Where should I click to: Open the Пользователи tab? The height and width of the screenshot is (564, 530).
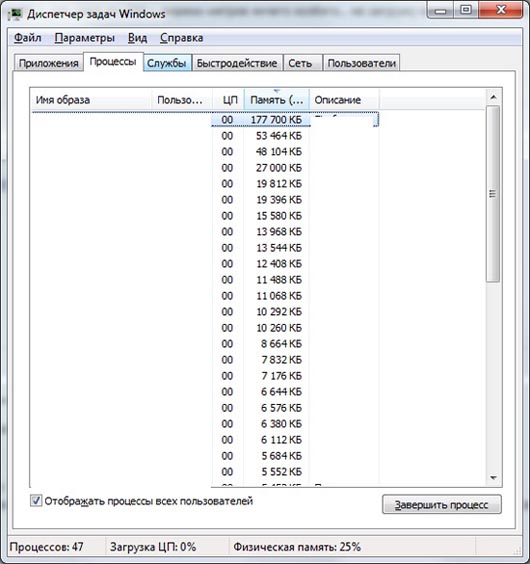point(361,63)
